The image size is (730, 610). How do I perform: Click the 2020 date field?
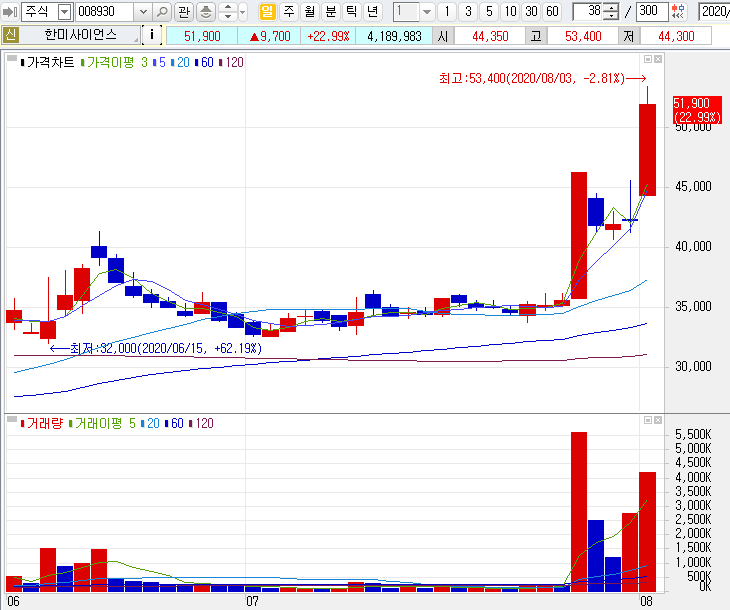pos(714,11)
